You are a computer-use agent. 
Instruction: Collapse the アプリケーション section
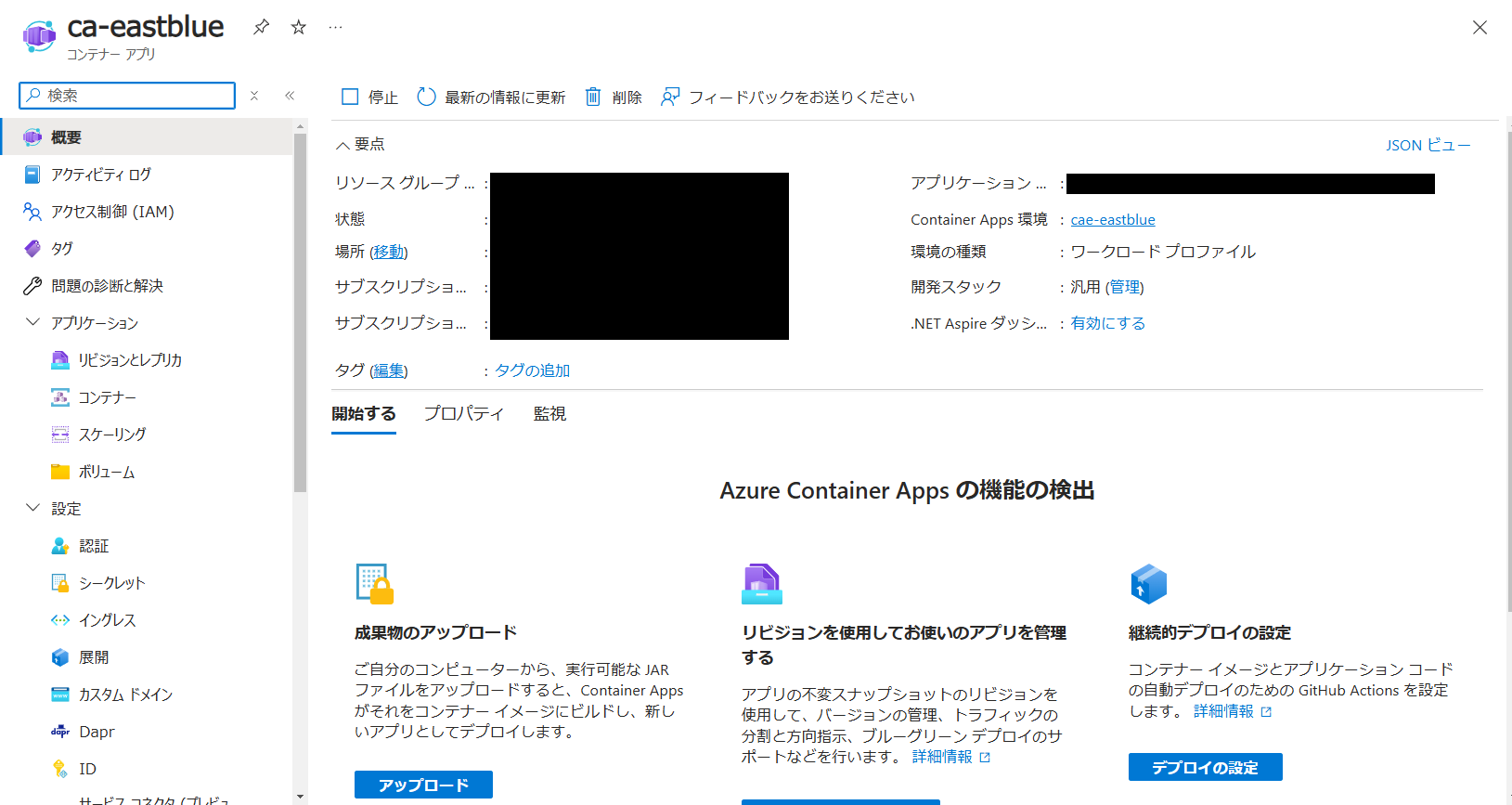[x=33, y=322]
